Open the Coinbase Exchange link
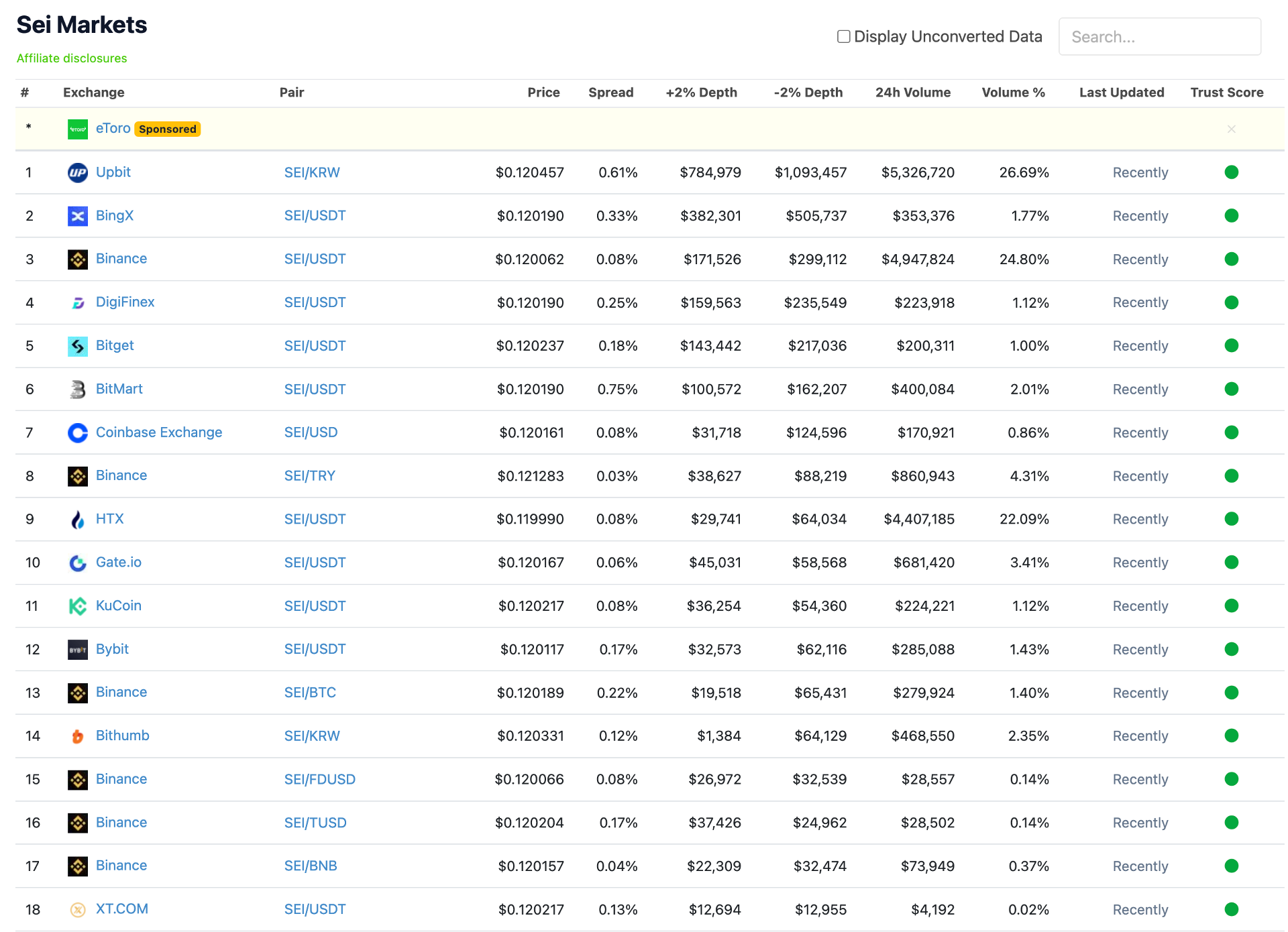Screen dimensions: 1288x932 click(159, 432)
